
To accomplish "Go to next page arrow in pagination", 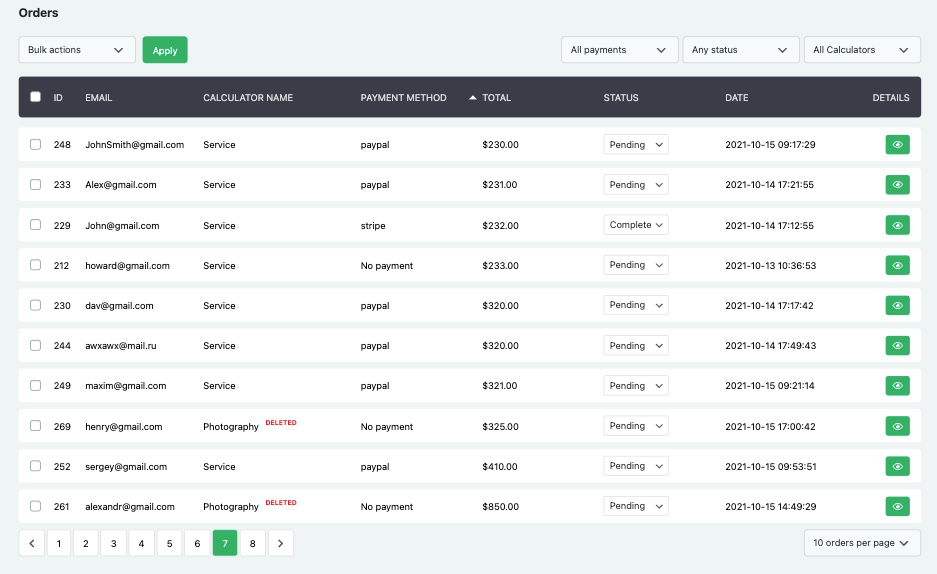I will pos(281,543).
